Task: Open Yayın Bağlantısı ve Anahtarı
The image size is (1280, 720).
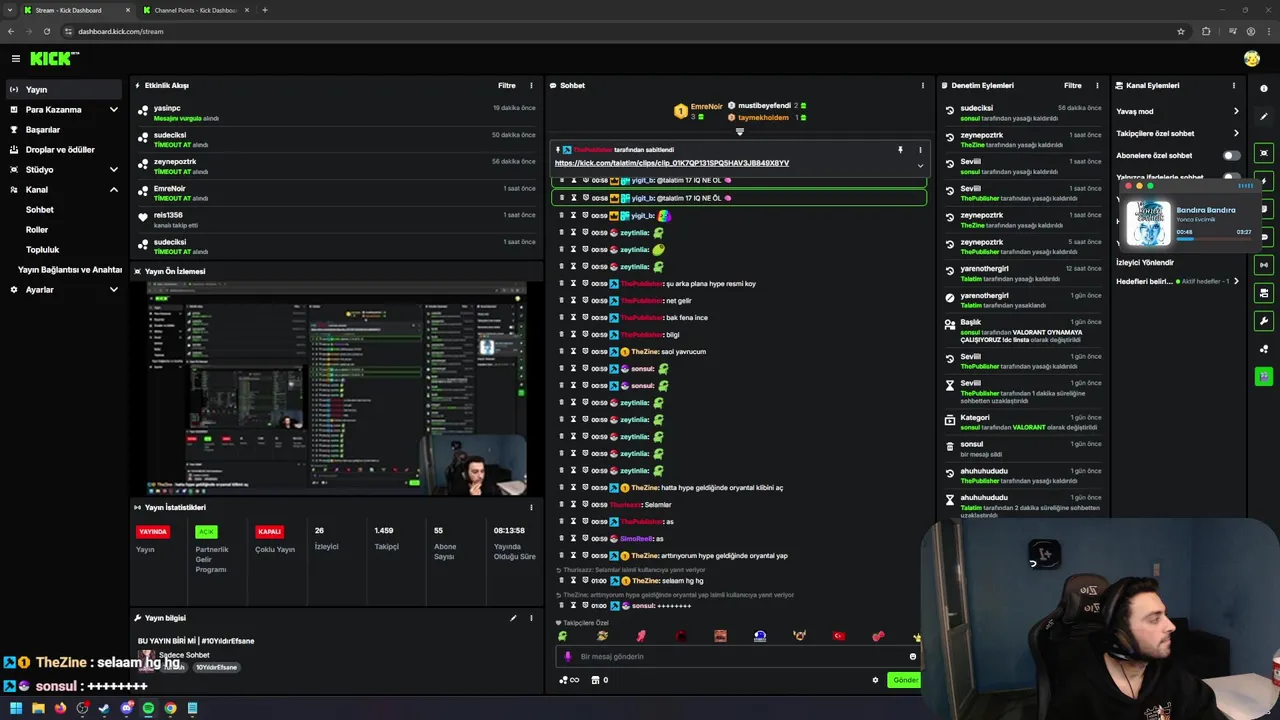Action: pos(69,269)
